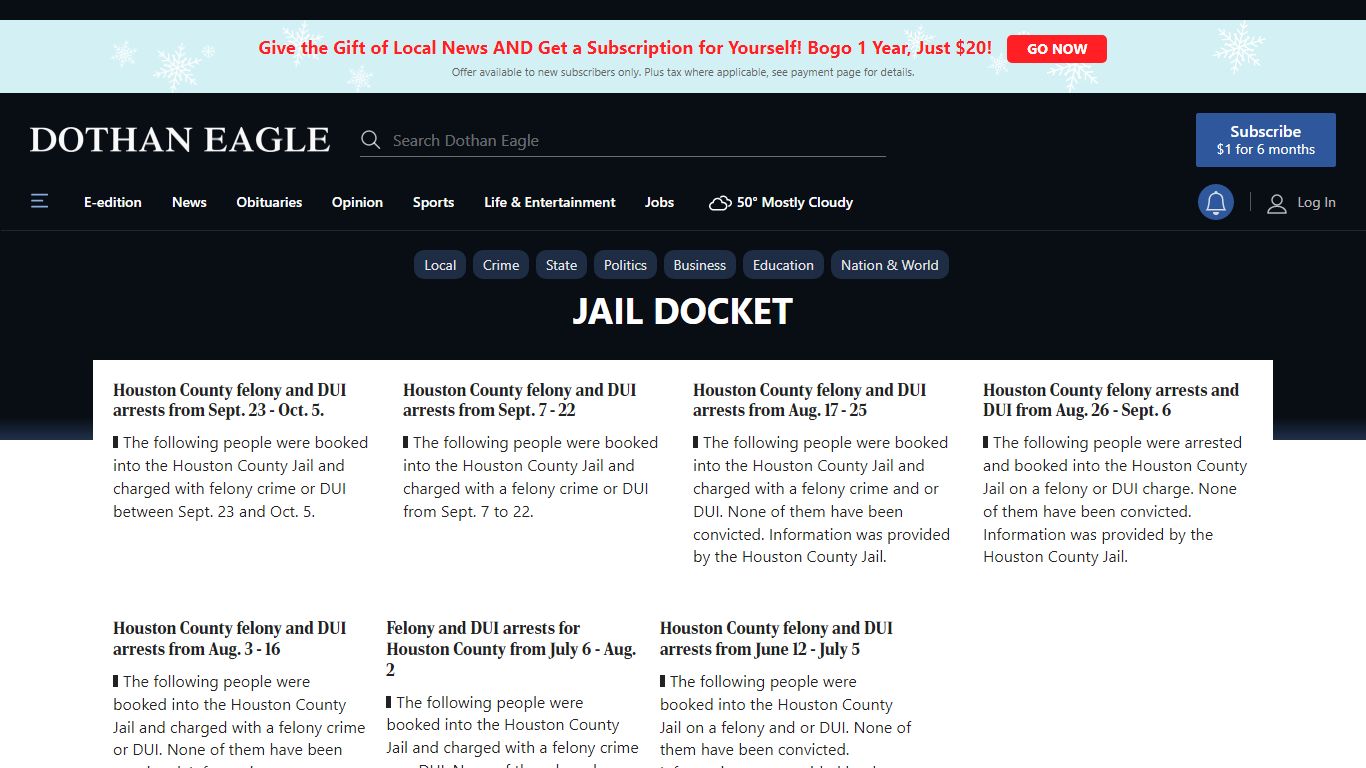This screenshot has height=768, width=1366.
Task: Click summary 'between Sept. 23 and Oct. 5.'
Action: 214,511
